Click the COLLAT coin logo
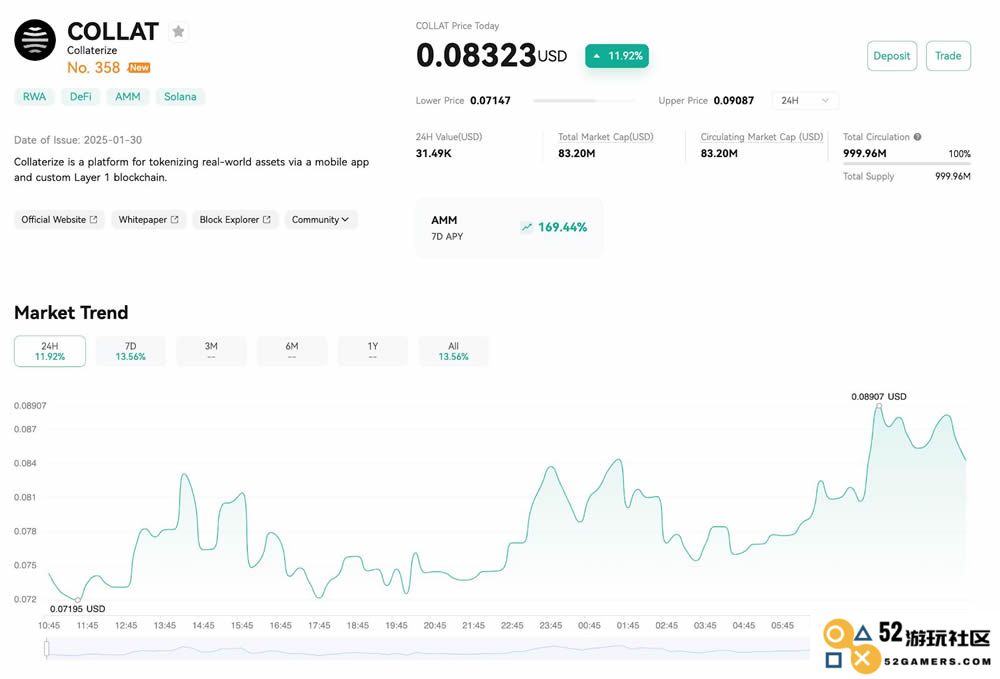This screenshot has width=1000, height=679. click(35, 40)
